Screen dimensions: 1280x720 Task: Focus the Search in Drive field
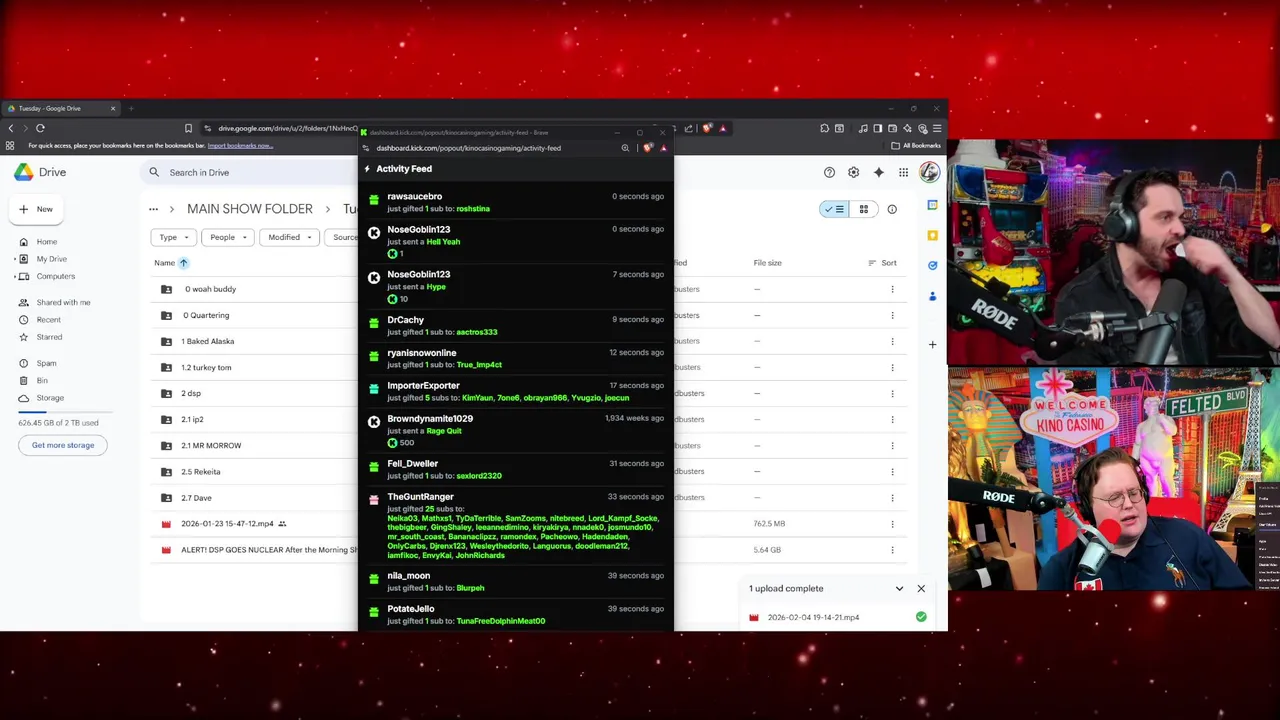250,172
